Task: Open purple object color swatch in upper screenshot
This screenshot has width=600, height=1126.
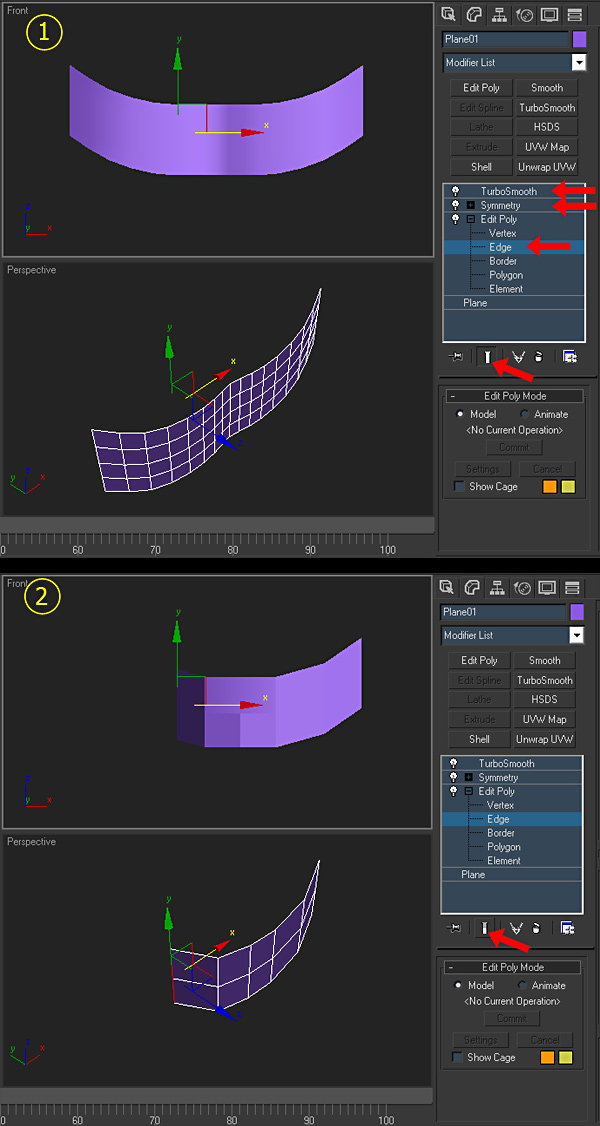Action: click(x=579, y=39)
